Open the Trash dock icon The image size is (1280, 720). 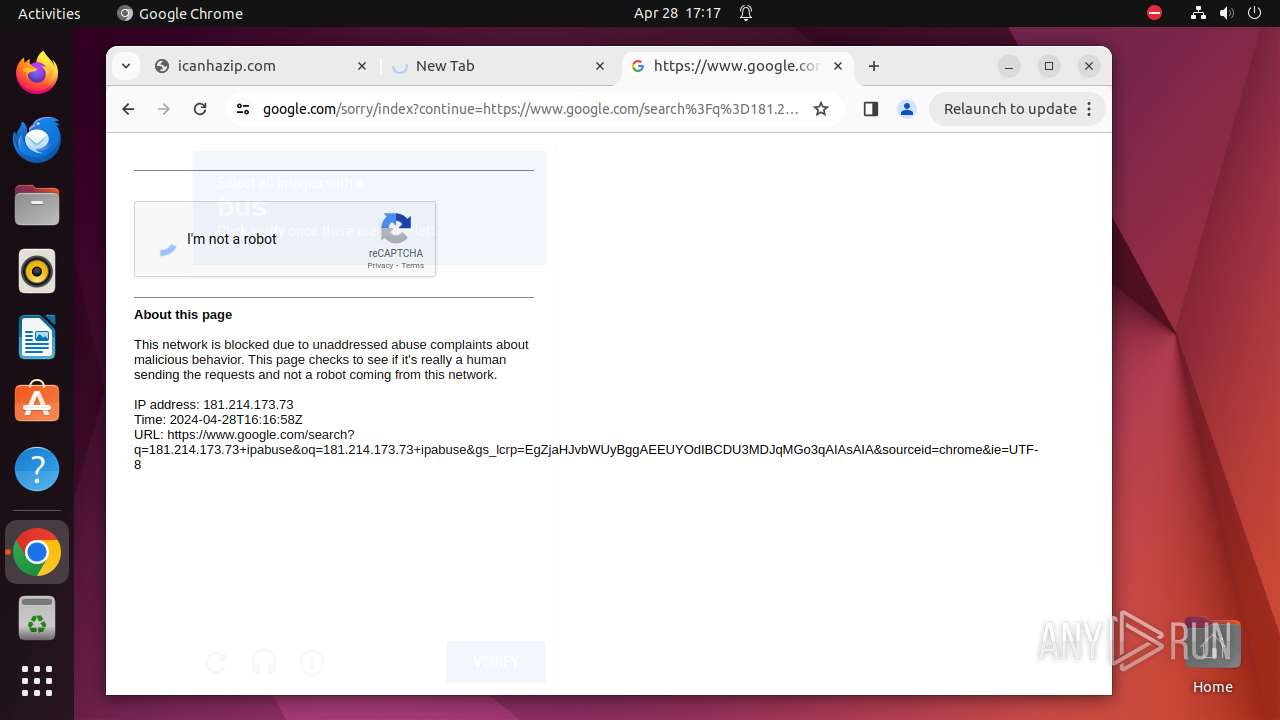[x=37, y=618]
